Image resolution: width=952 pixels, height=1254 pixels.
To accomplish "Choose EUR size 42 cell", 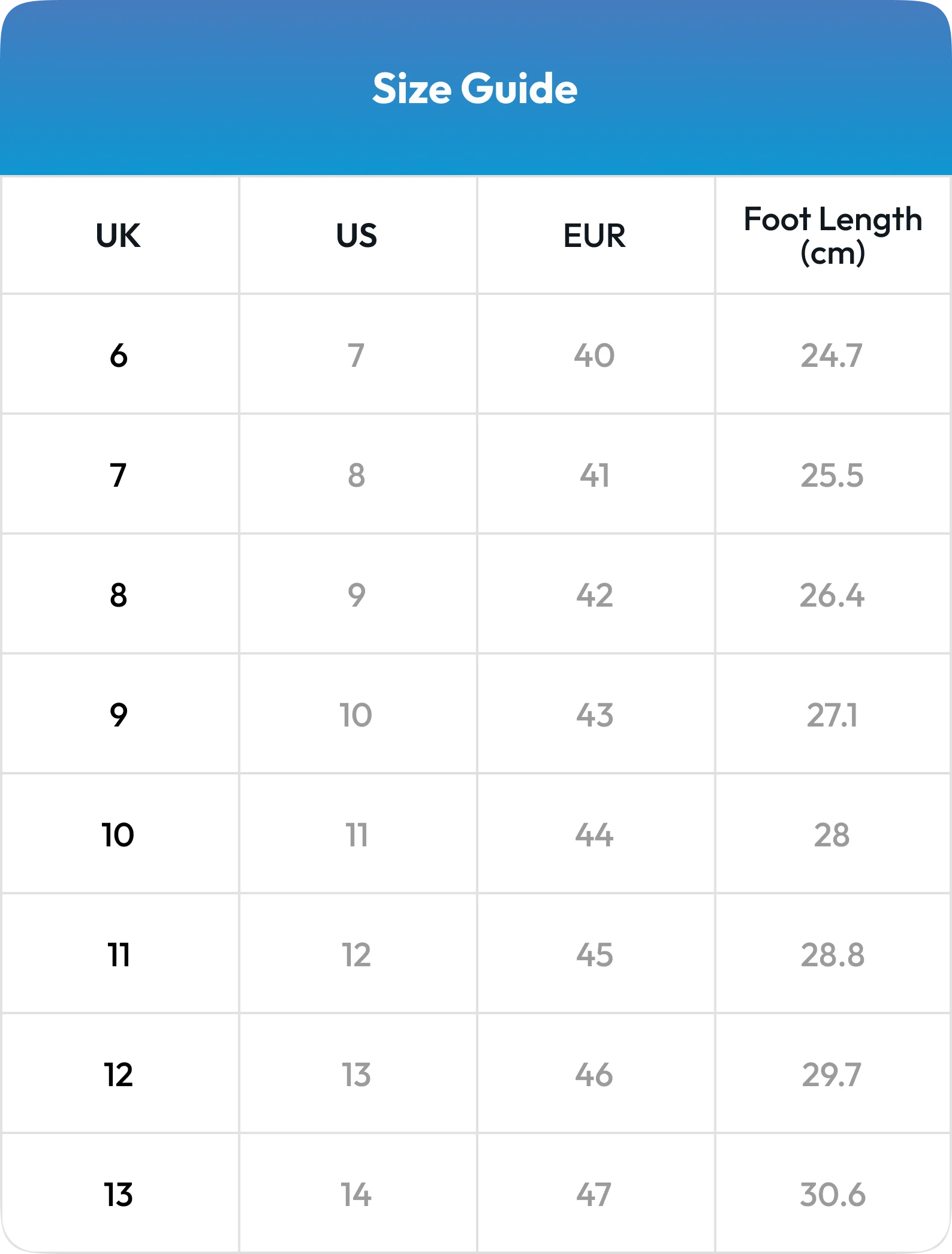I will point(595,595).
